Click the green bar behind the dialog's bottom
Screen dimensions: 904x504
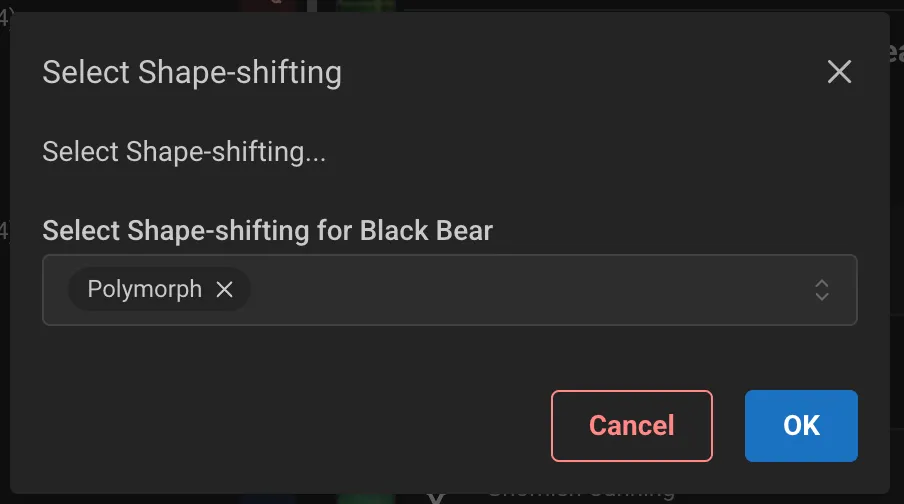tap(366, 497)
